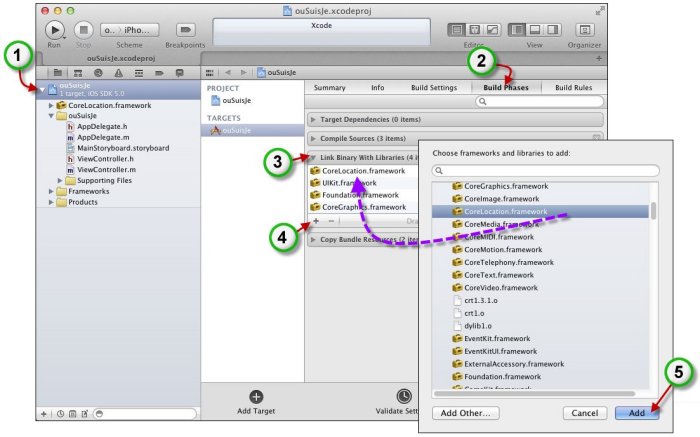Click the frameworks chooser search field
The width and height of the screenshot is (700, 437).
546,171
